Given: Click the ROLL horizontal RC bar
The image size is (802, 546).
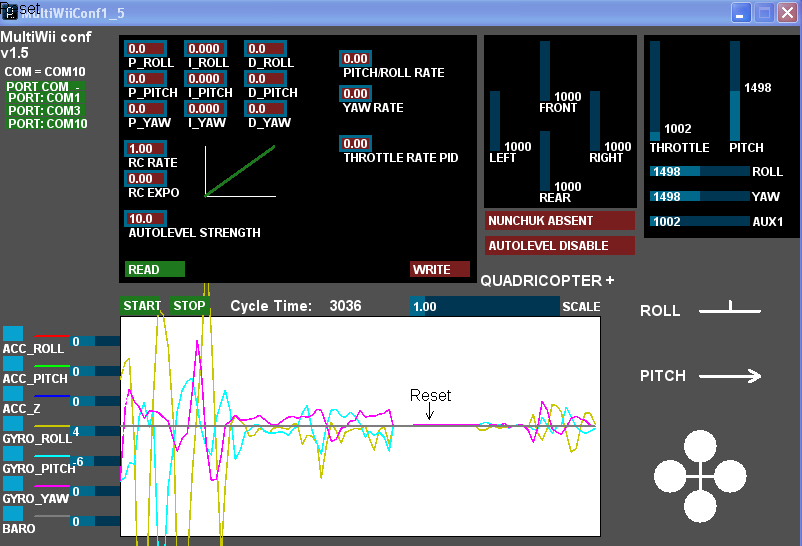Looking at the screenshot, I should [x=700, y=171].
